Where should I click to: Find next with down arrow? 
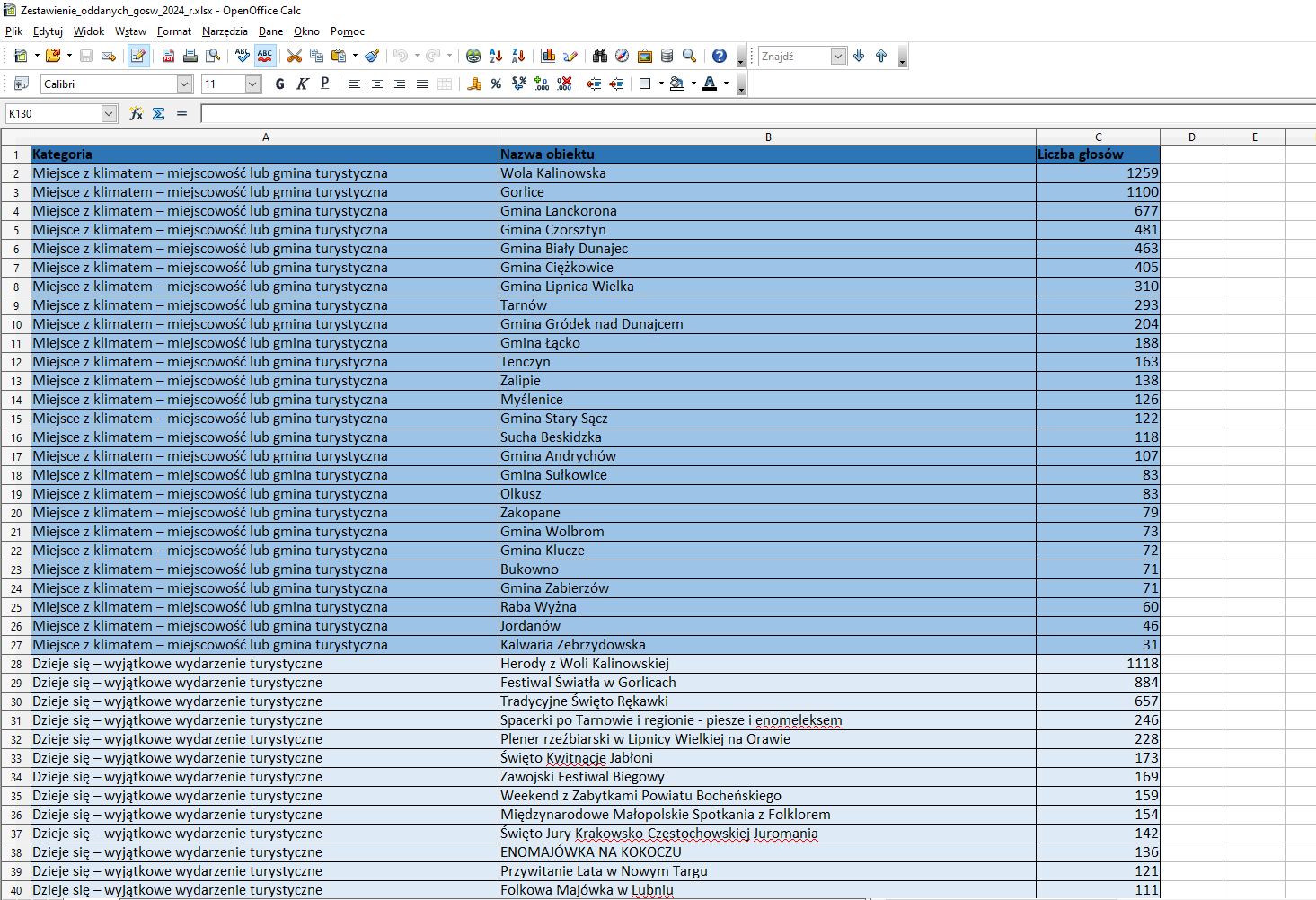click(x=859, y=56)
